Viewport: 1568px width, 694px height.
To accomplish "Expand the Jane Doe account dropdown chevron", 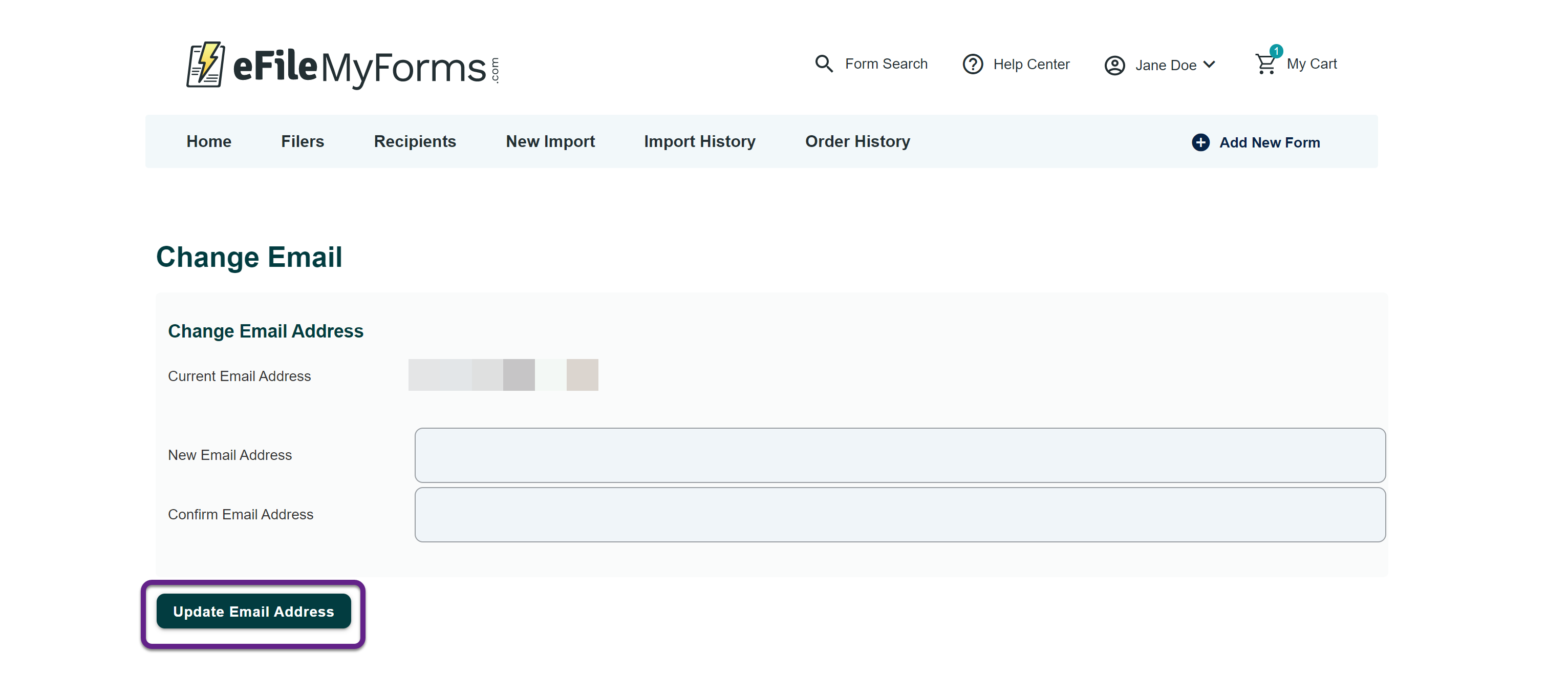I will point(1210,65).
